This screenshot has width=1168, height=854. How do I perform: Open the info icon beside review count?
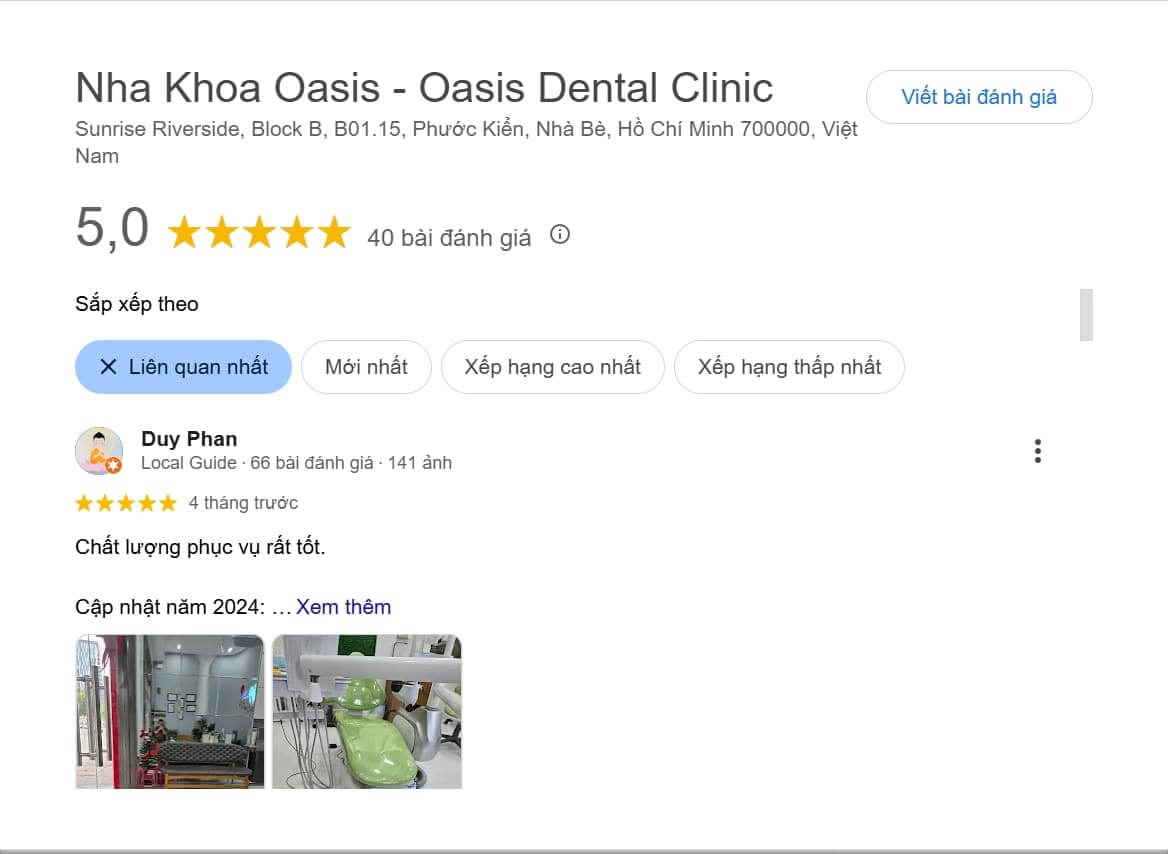(x=560, y=235)
